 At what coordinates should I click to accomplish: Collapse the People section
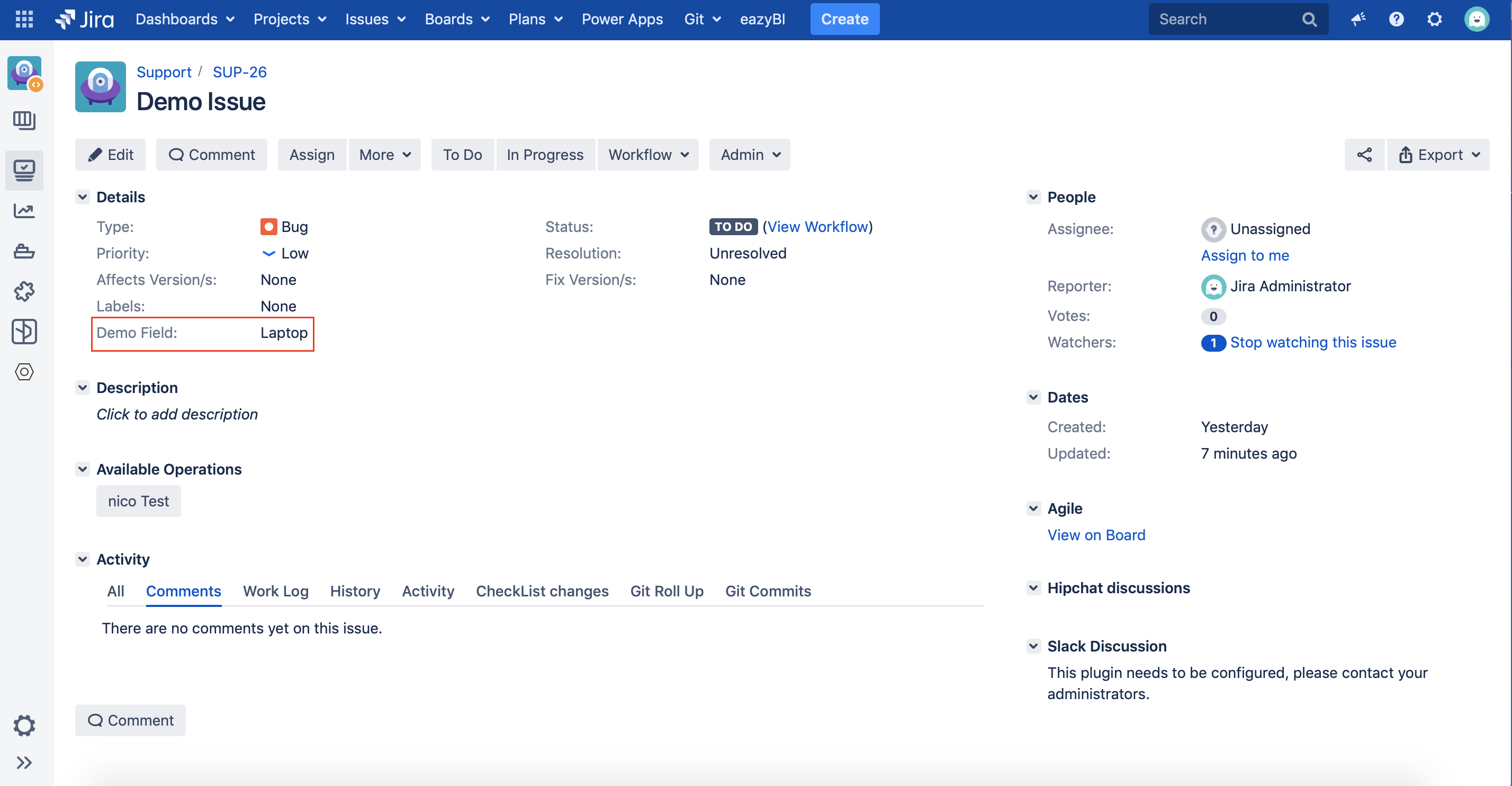coord(1033,197)
